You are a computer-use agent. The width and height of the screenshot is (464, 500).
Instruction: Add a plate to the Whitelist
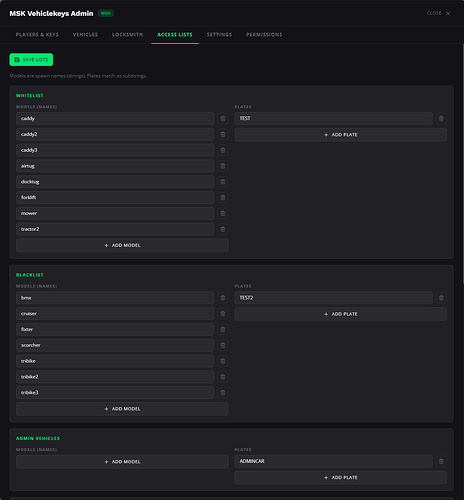(x=340, y=135)
